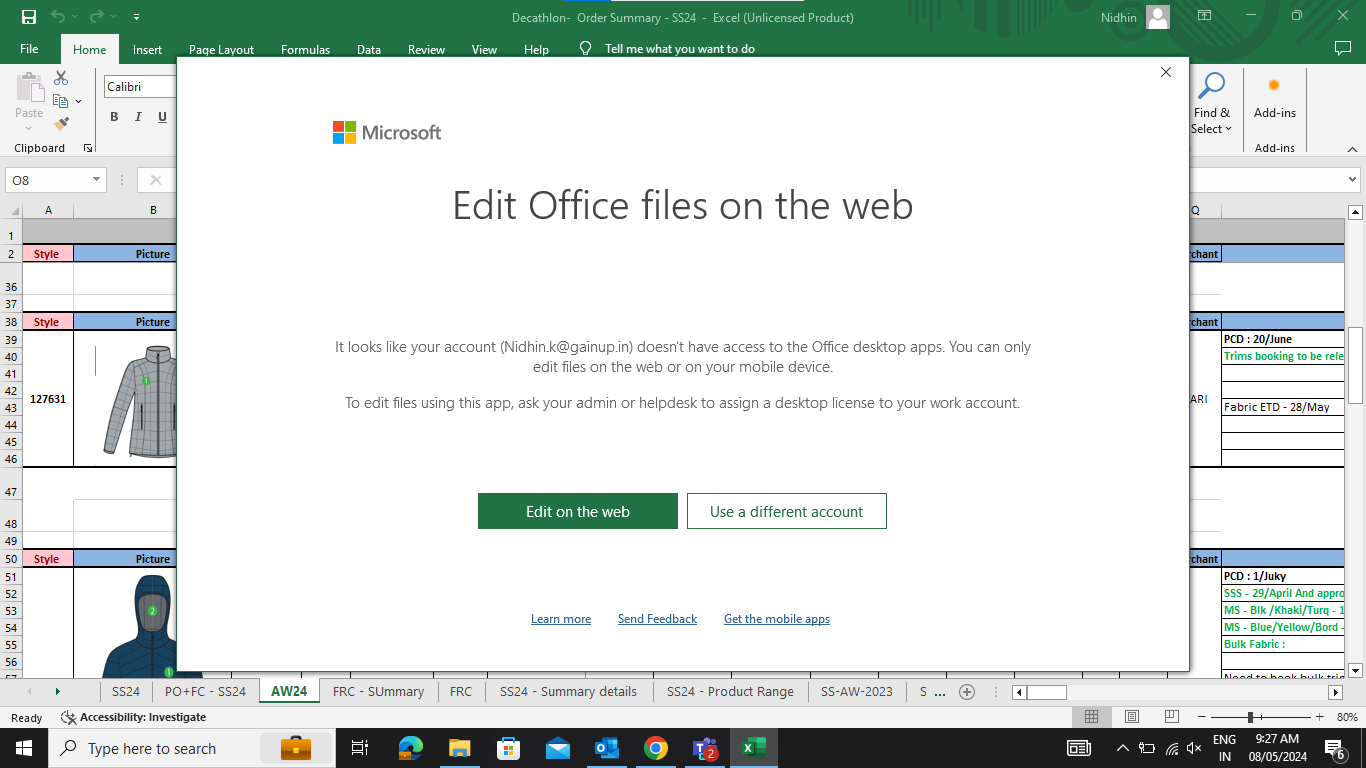Toggle Bold formatting button
Image resolution: width=1366 pixels, height=768 pixels.
[x=114, y=117]
